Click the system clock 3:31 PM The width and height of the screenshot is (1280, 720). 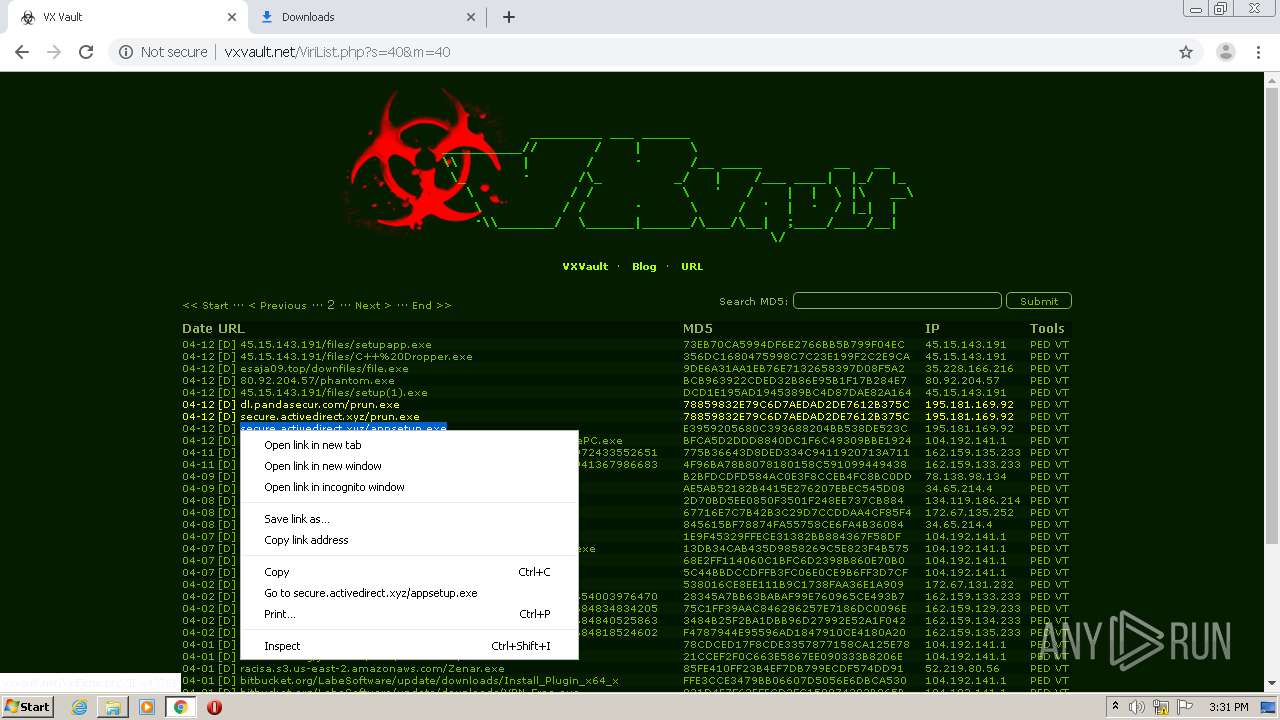coord(1228,707)
